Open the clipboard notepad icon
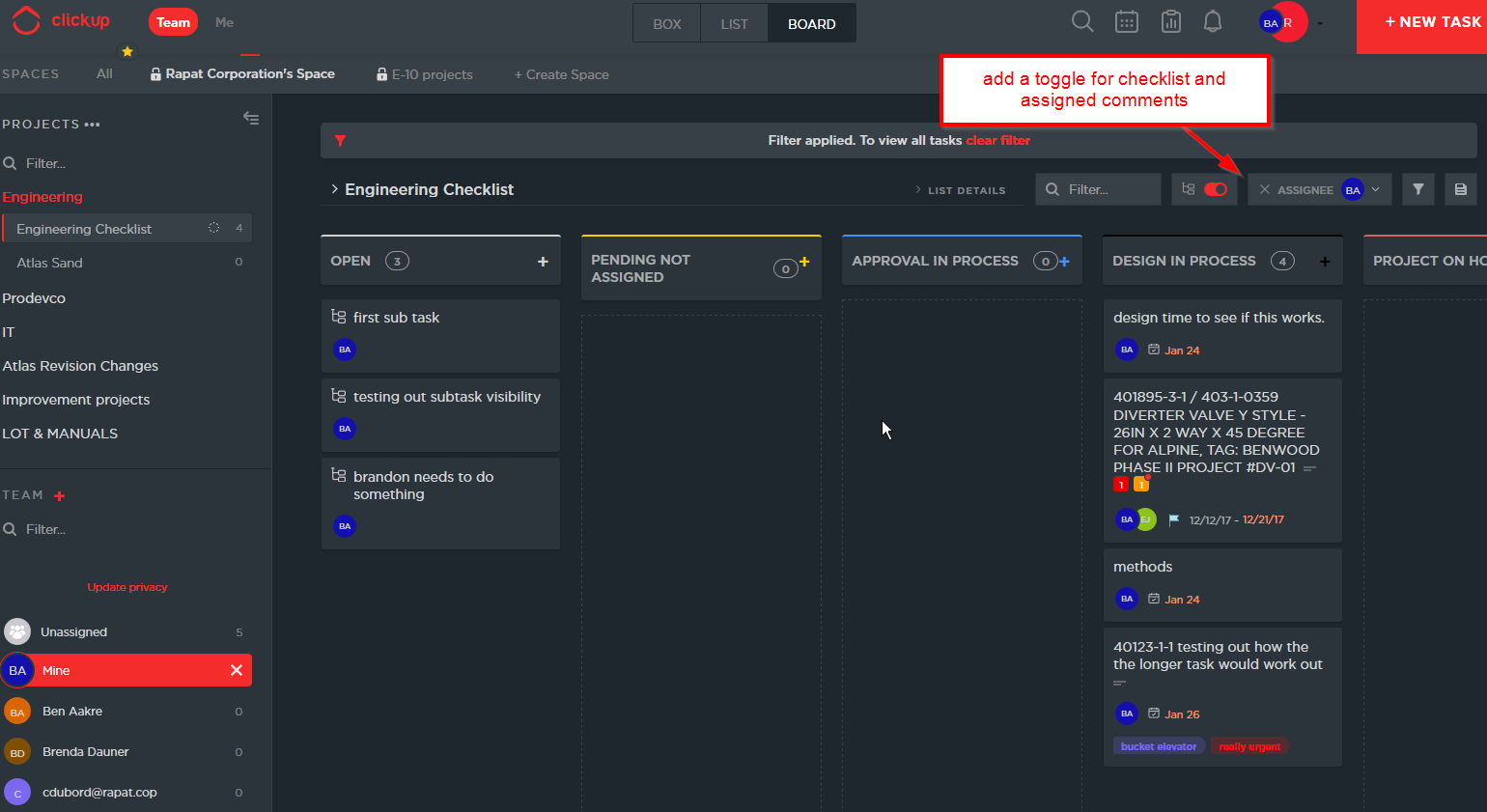The width and height of the screenshot is (1487, 812). click(1171, 21)
